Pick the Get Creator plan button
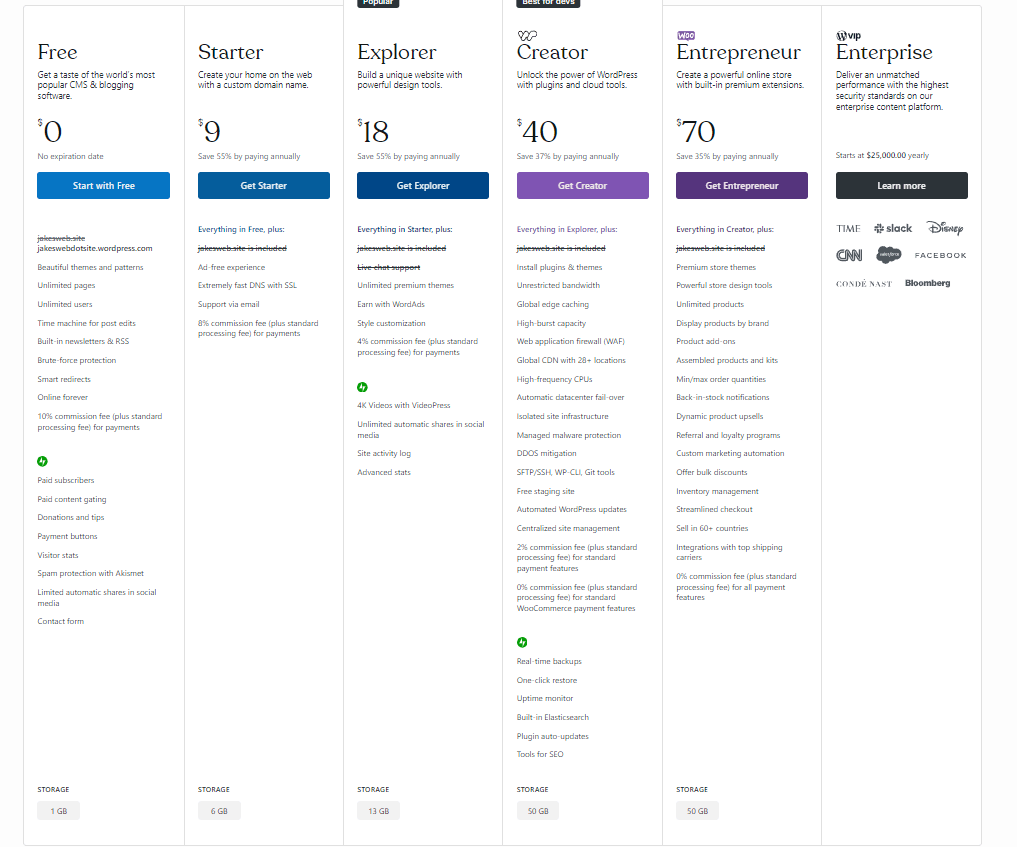1017x847 pixels. pyautogui.click(x=582, y=186)
